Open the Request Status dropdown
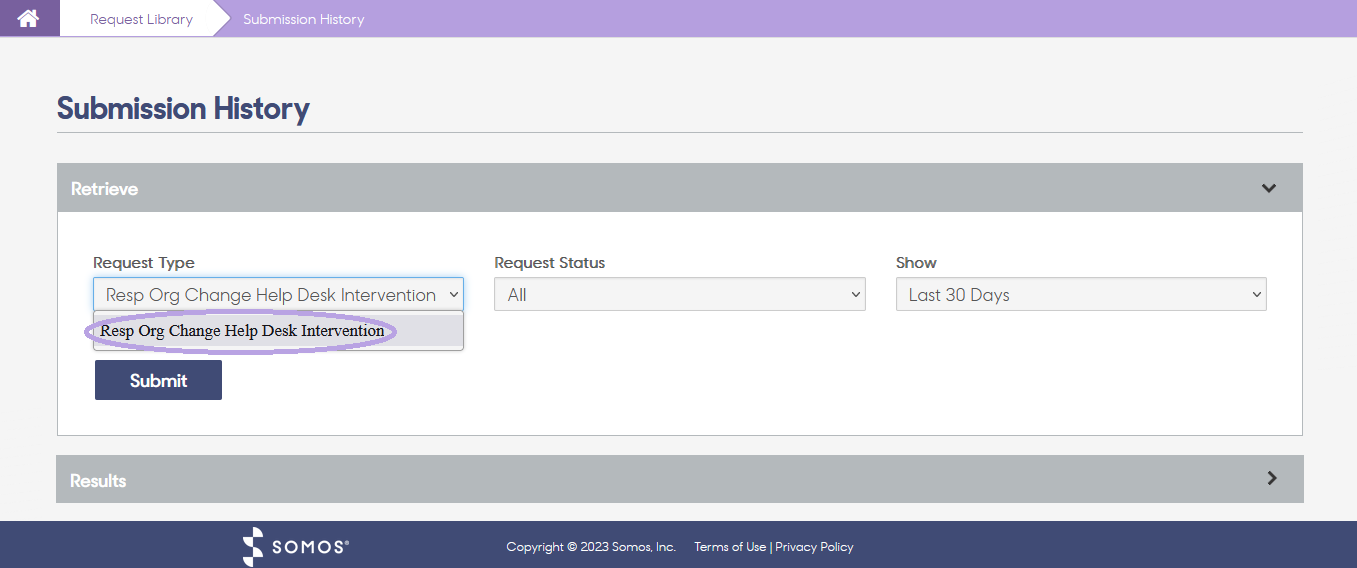 coord(679,295)
